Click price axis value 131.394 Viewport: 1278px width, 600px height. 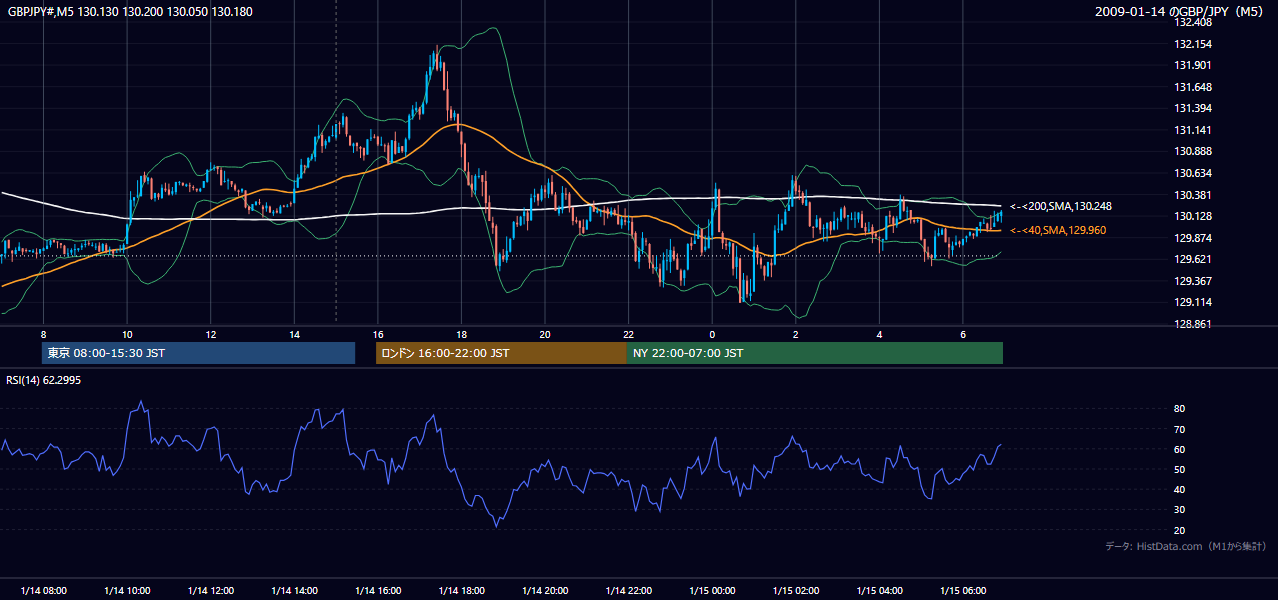[1195, 108]
